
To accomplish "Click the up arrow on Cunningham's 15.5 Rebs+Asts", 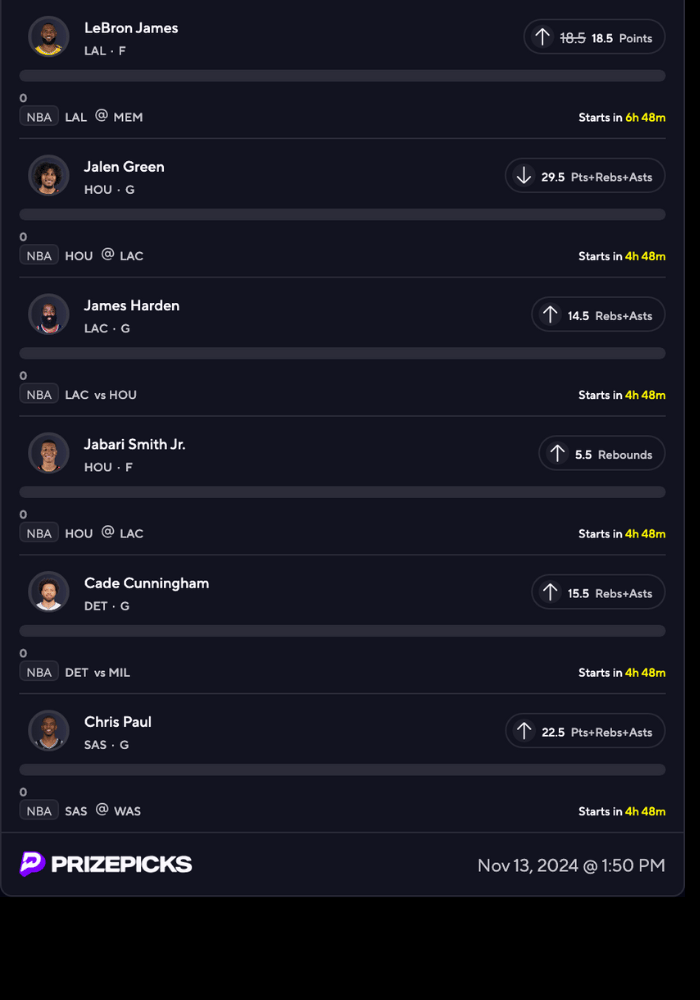I will (x=550, y=593).
